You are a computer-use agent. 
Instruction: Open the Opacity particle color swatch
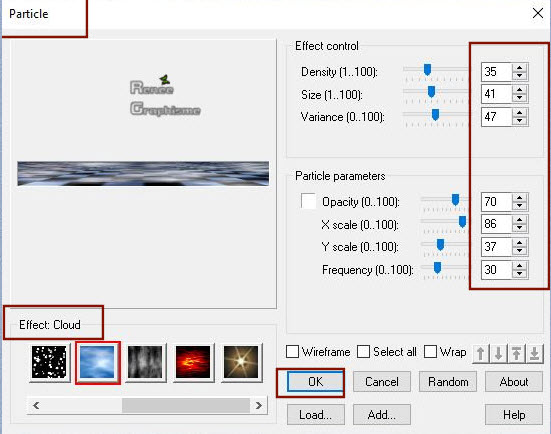pyautogui.click(x=308, y=201)
